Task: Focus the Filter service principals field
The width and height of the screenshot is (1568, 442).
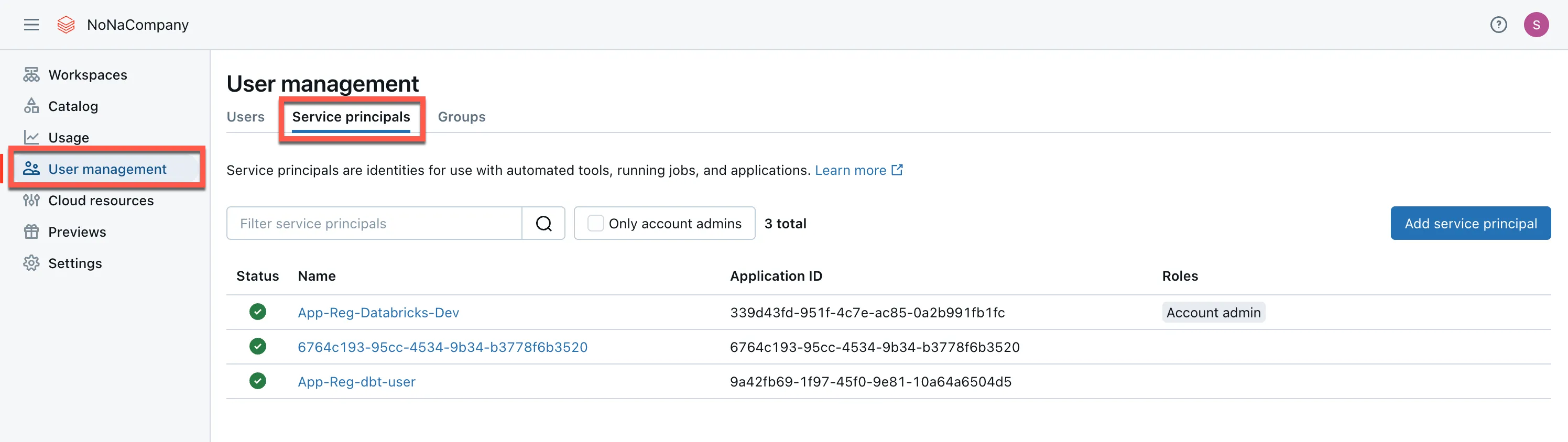Action: point(374,224)
